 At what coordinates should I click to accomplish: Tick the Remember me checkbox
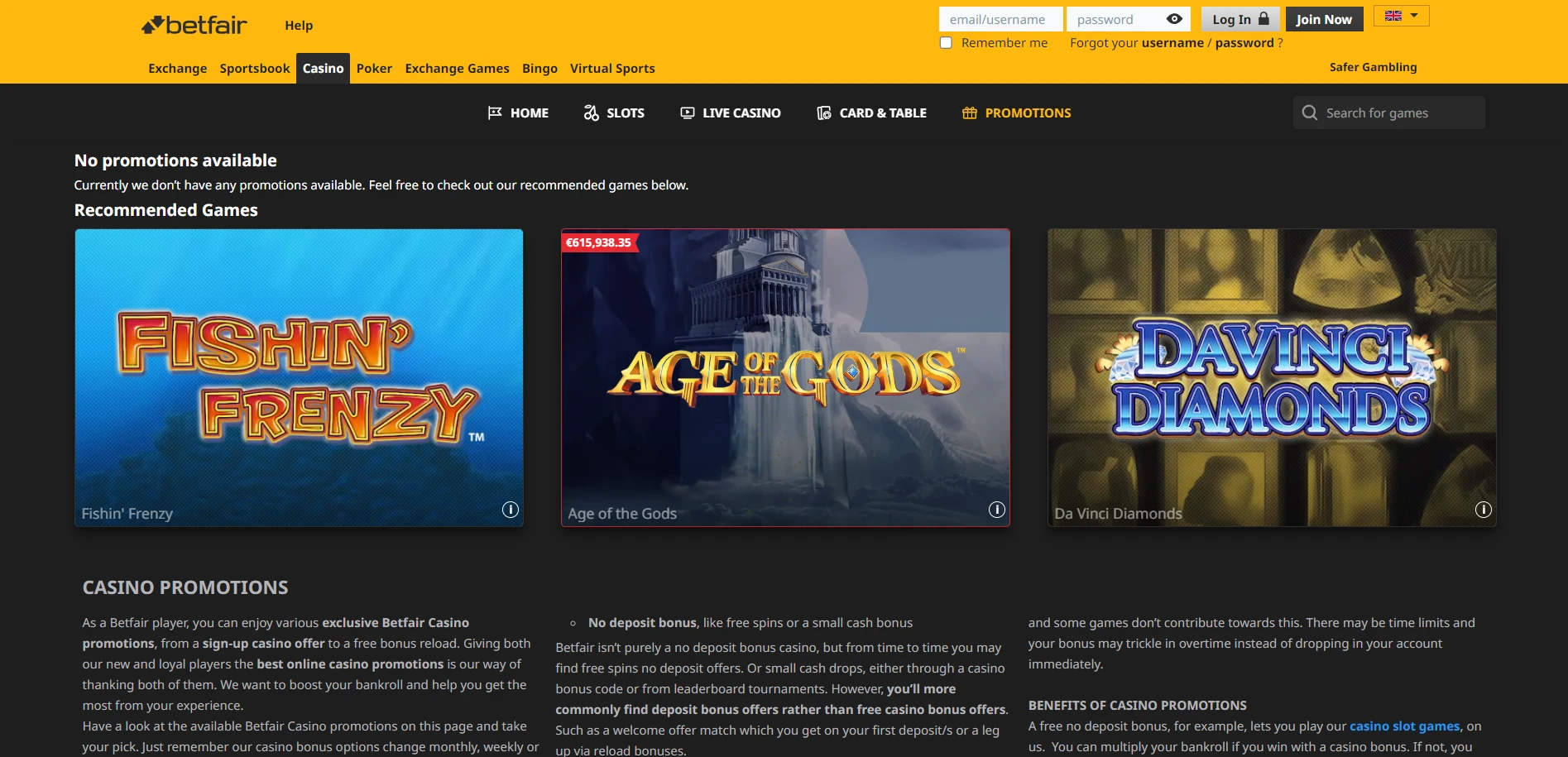pyautogui.click(x=946, y=43)
